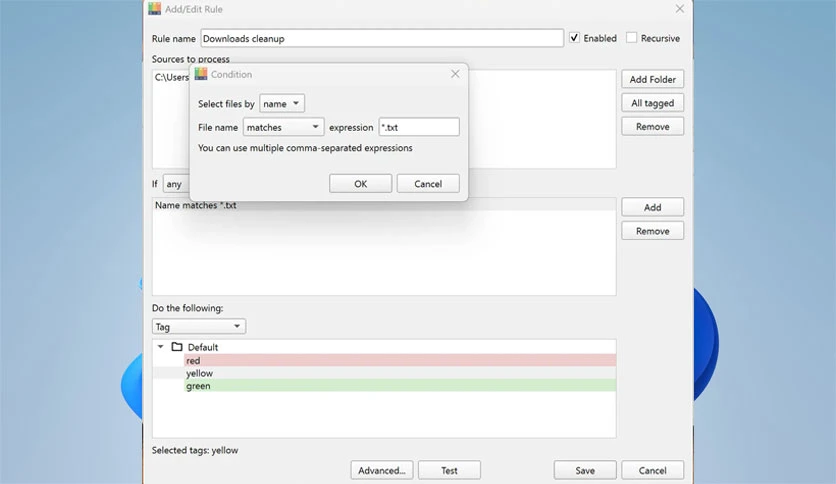Click the Condition dialog app icon
This screenshot has height=484, width=836.
point(200,74)
